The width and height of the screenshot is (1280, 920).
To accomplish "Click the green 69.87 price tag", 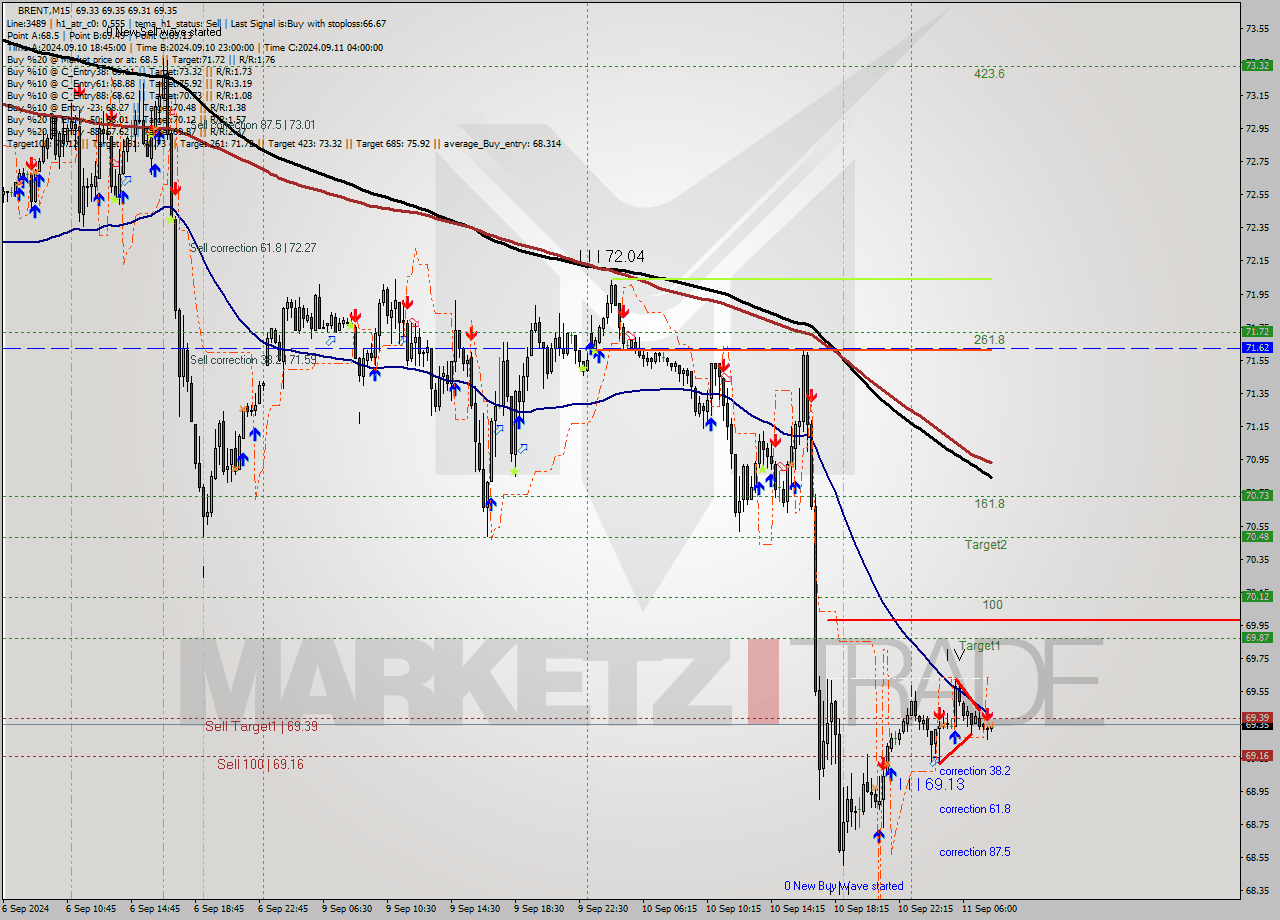I will coord(1256,637).
